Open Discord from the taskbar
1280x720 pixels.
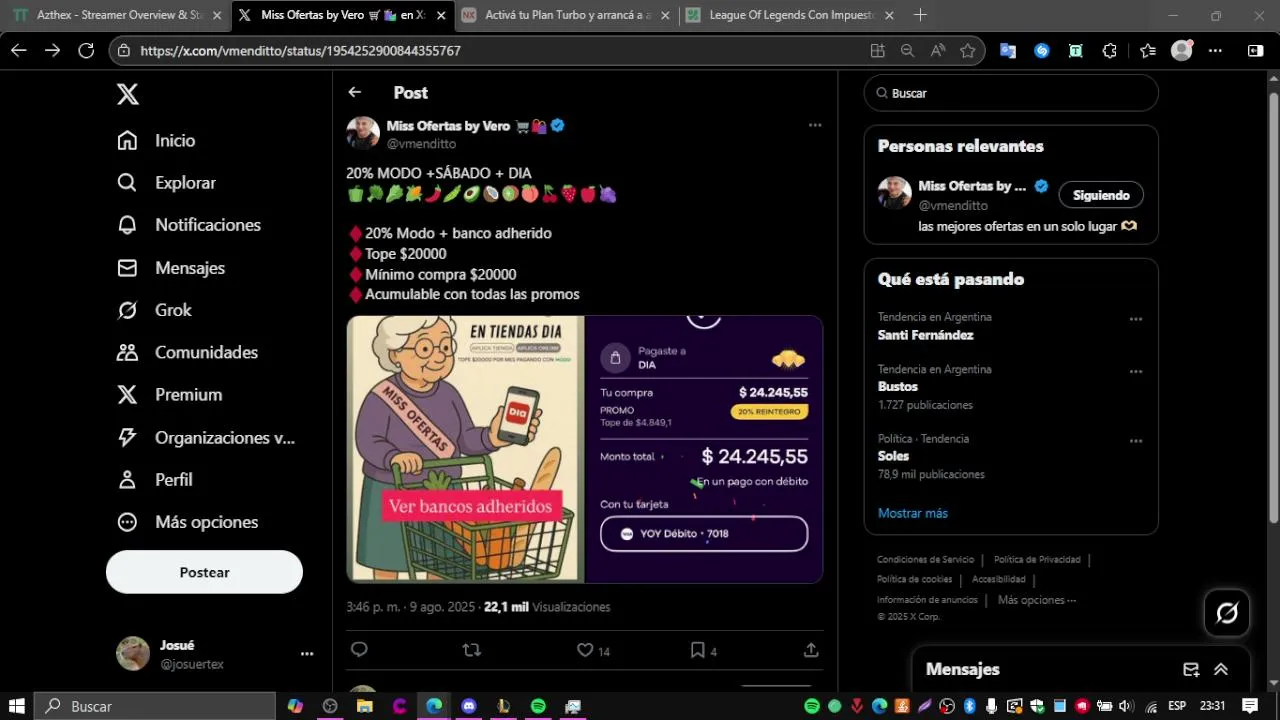(468, 706)
